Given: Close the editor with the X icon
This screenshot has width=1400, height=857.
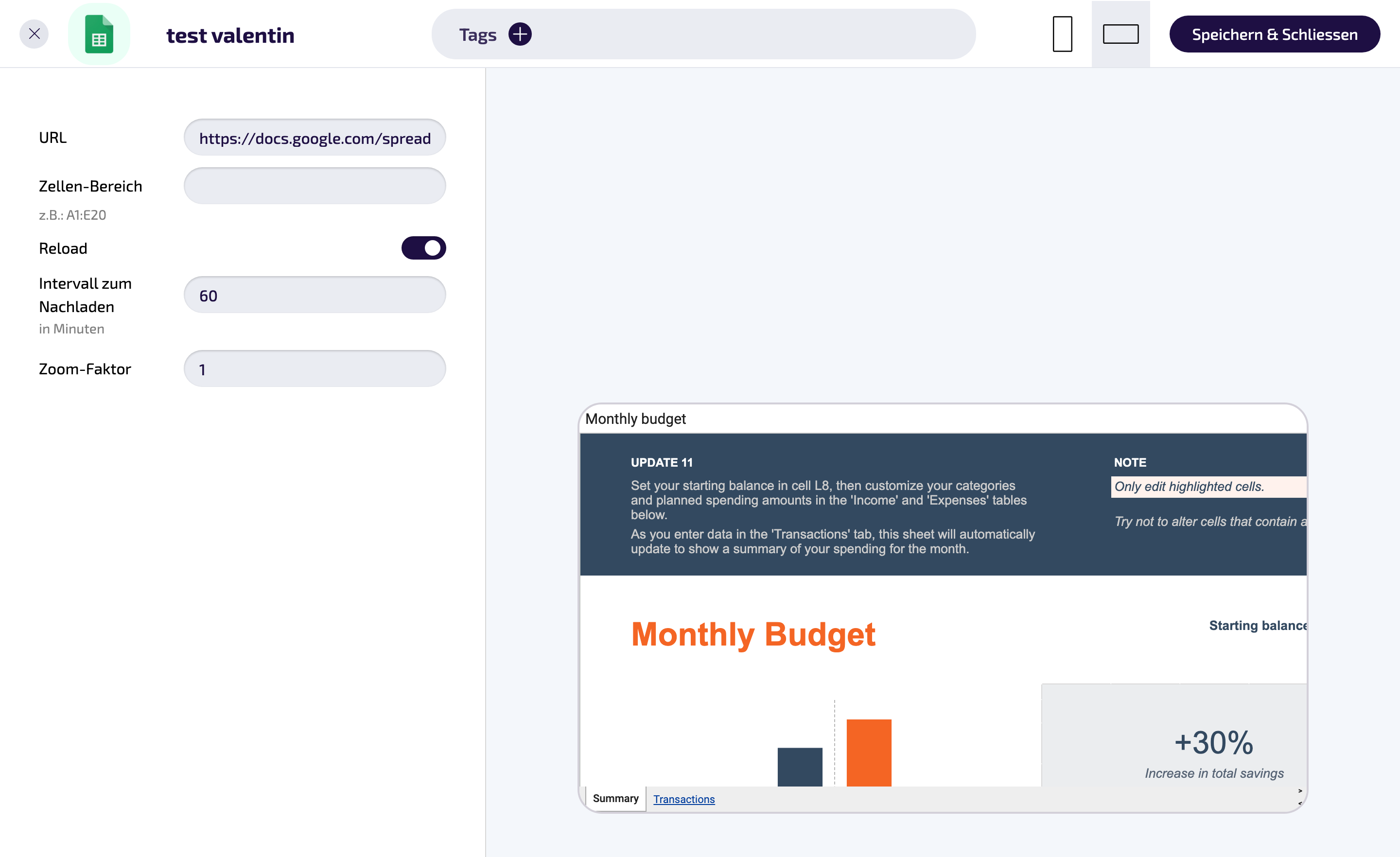Looking at the screenshot, I should 34,34.
